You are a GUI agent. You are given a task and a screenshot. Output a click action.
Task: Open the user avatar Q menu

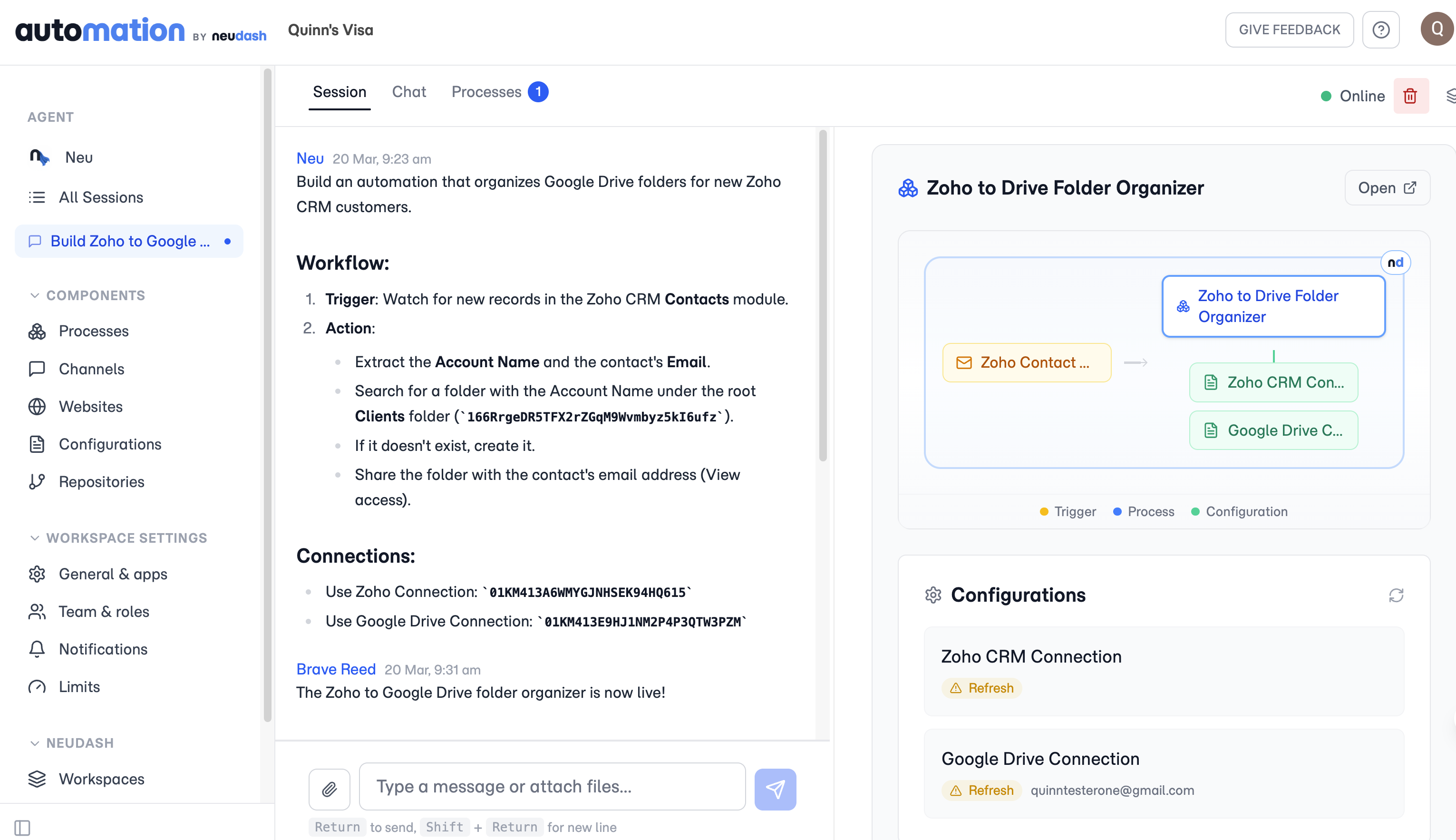click(x=1437, y=29)
